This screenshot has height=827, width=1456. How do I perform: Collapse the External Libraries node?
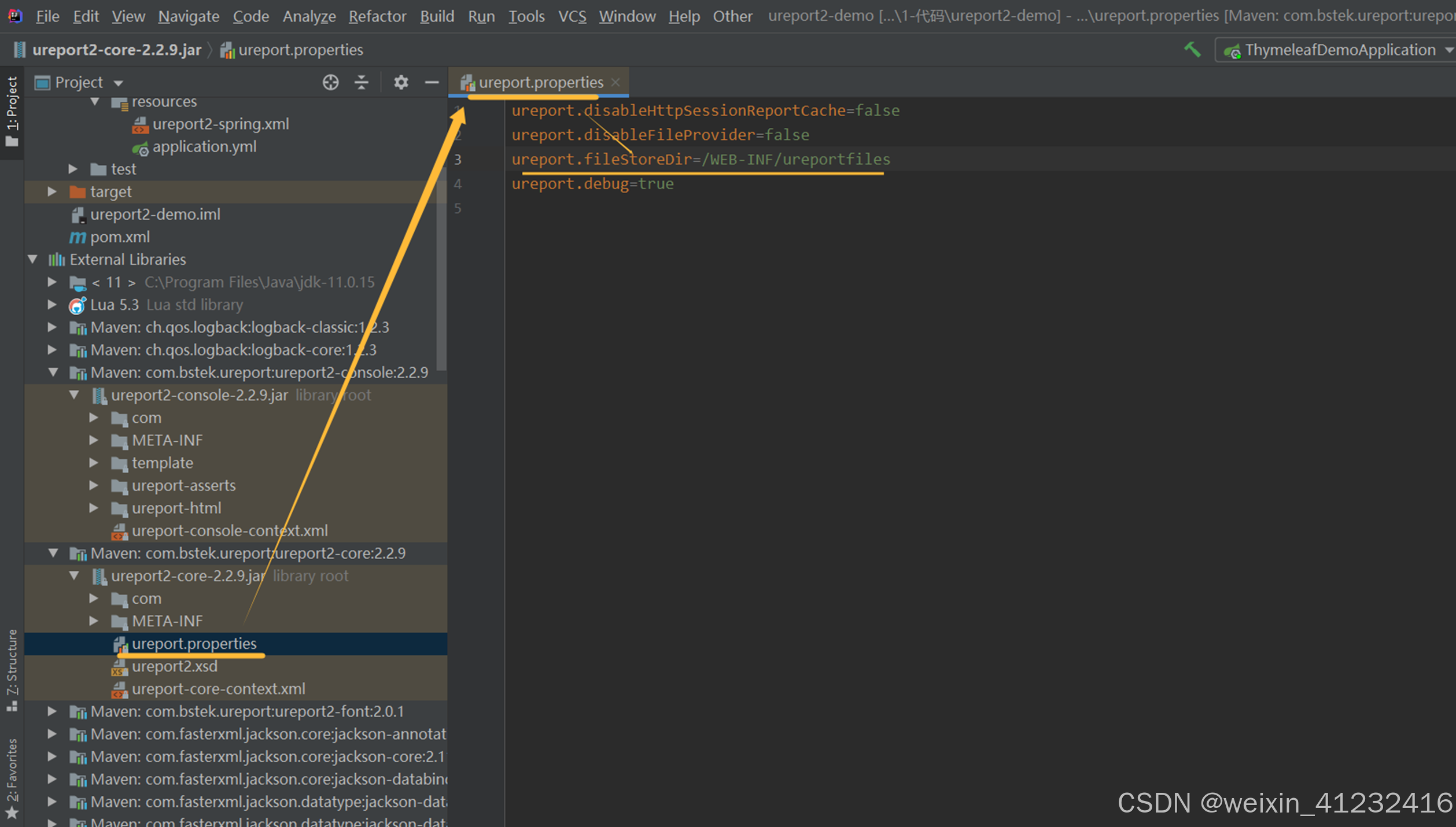tap(33, 259)
